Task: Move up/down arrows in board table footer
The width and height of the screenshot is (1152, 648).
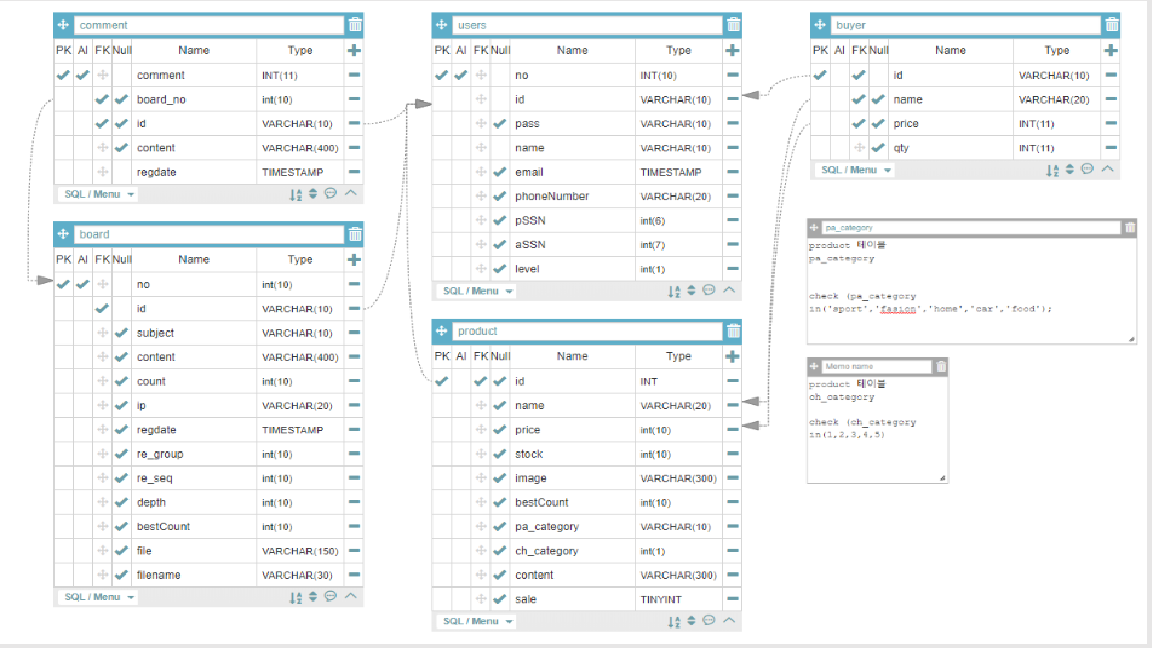Action: coord(313,597)
